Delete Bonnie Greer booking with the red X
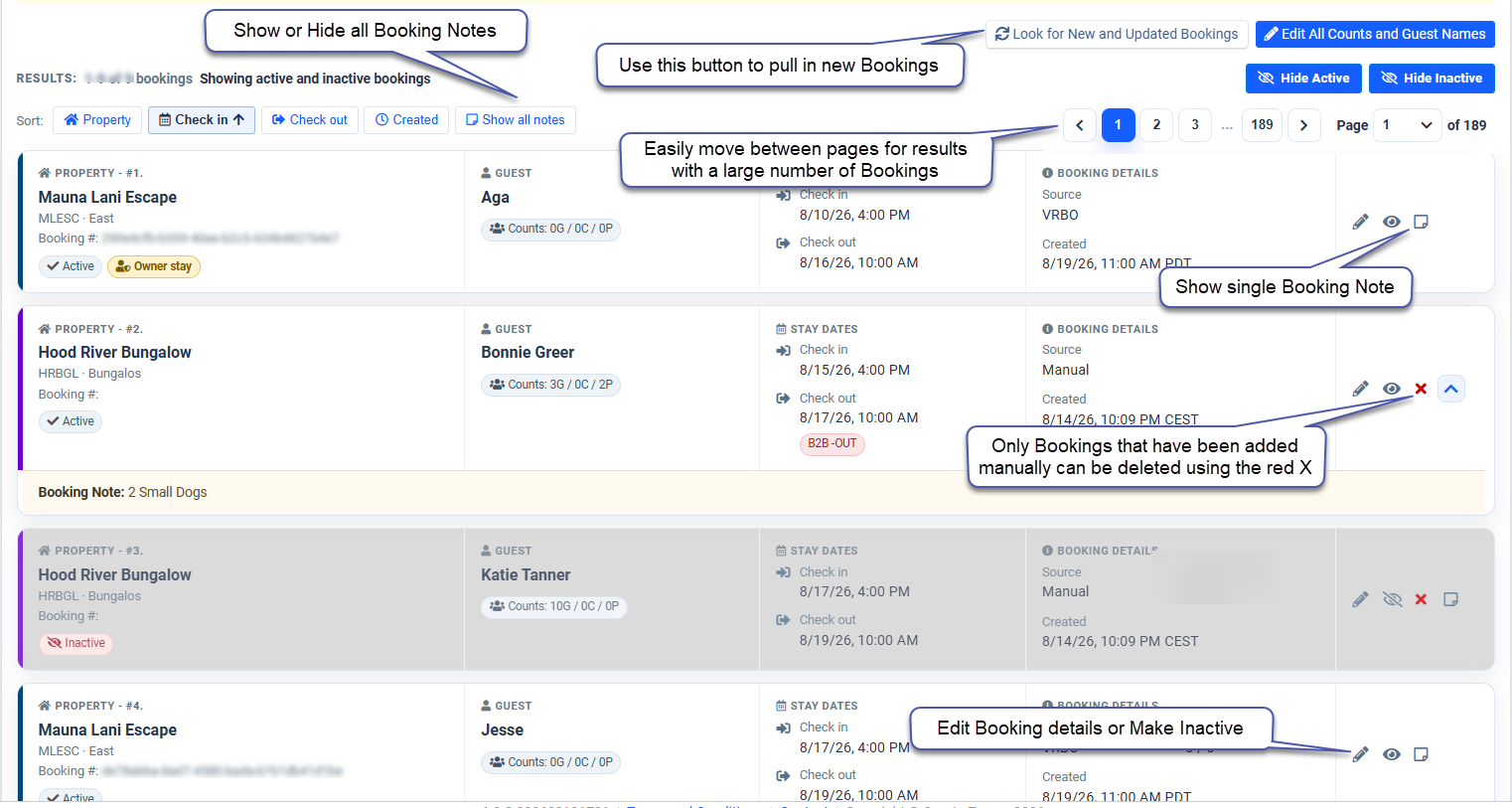 [1421, 389]
